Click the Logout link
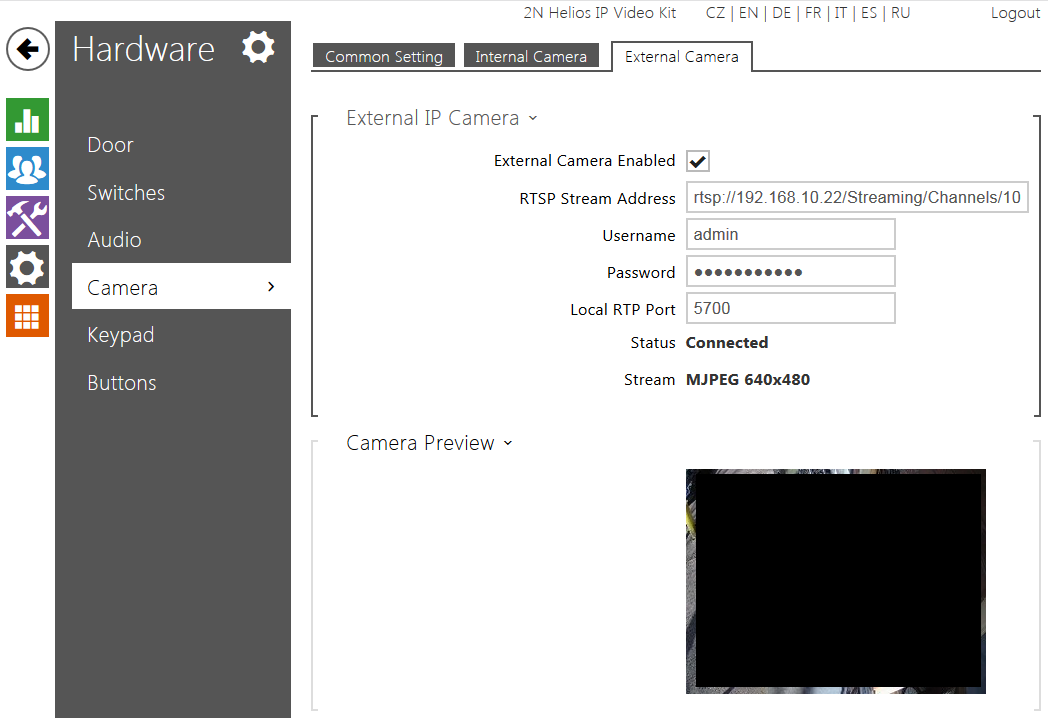 point(1014,13)
